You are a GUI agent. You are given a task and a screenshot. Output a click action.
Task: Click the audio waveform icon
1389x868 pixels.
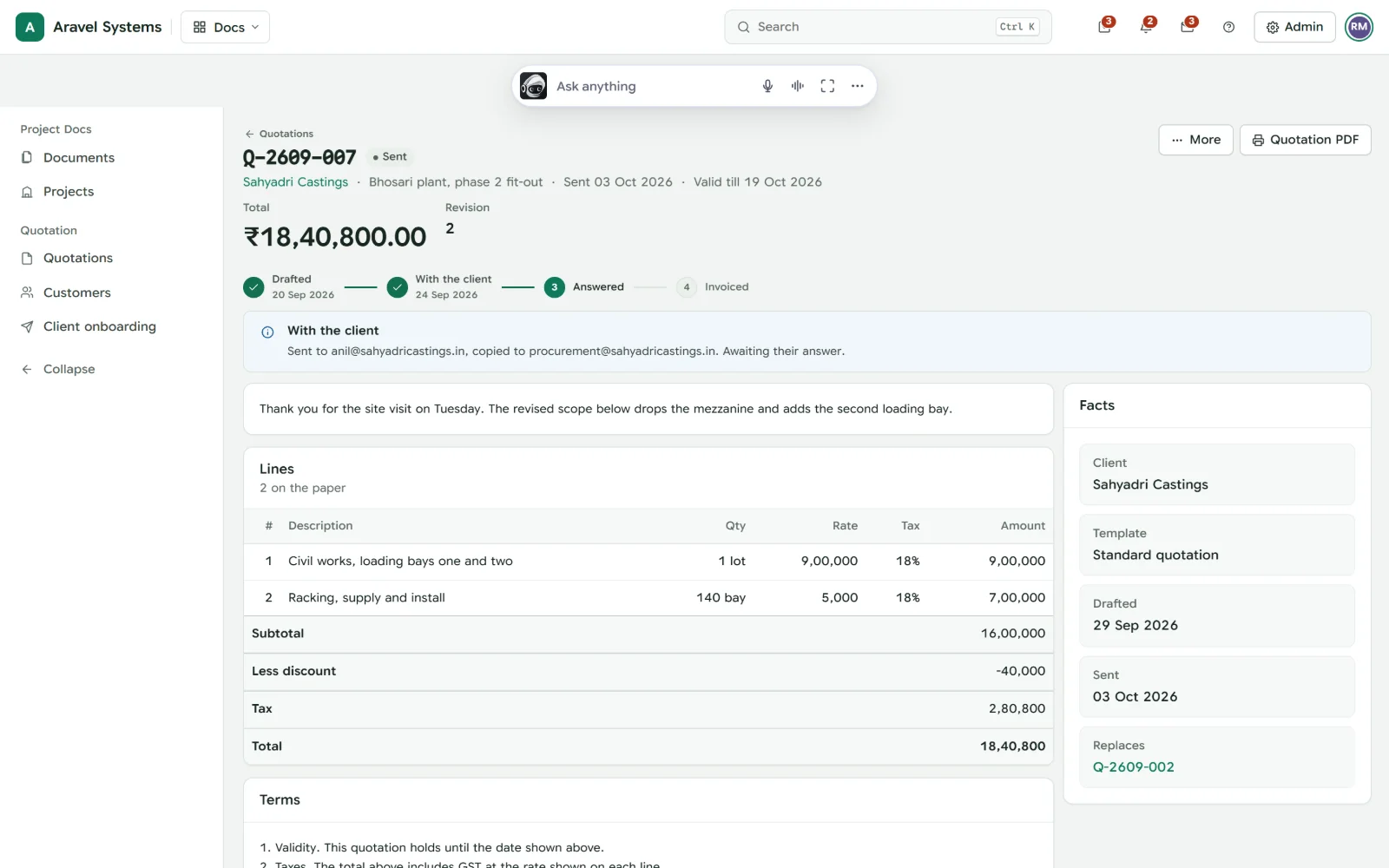point(797,86)
